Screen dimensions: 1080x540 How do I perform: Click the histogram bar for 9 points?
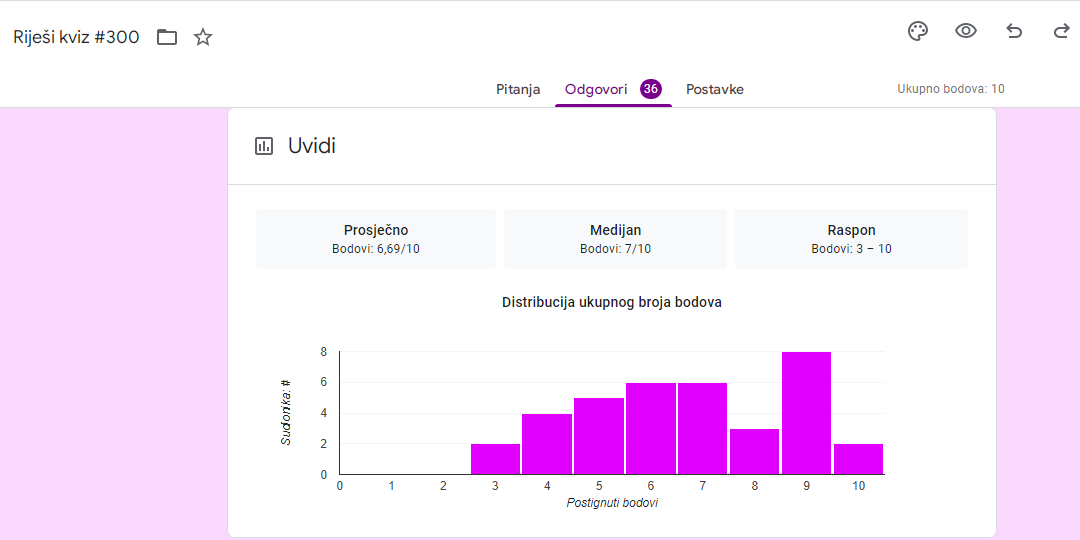click(x=806, y=413)
